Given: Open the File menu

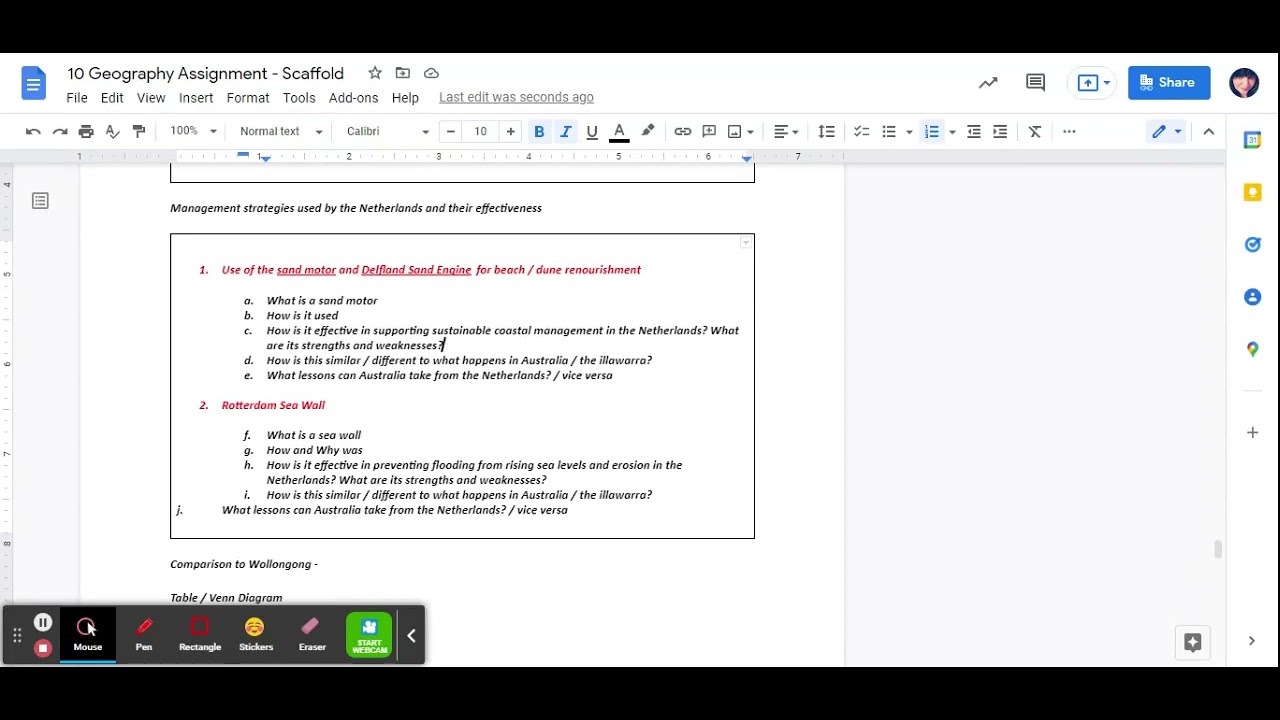Looking at the screenshot, I should [x=77, y=97].
